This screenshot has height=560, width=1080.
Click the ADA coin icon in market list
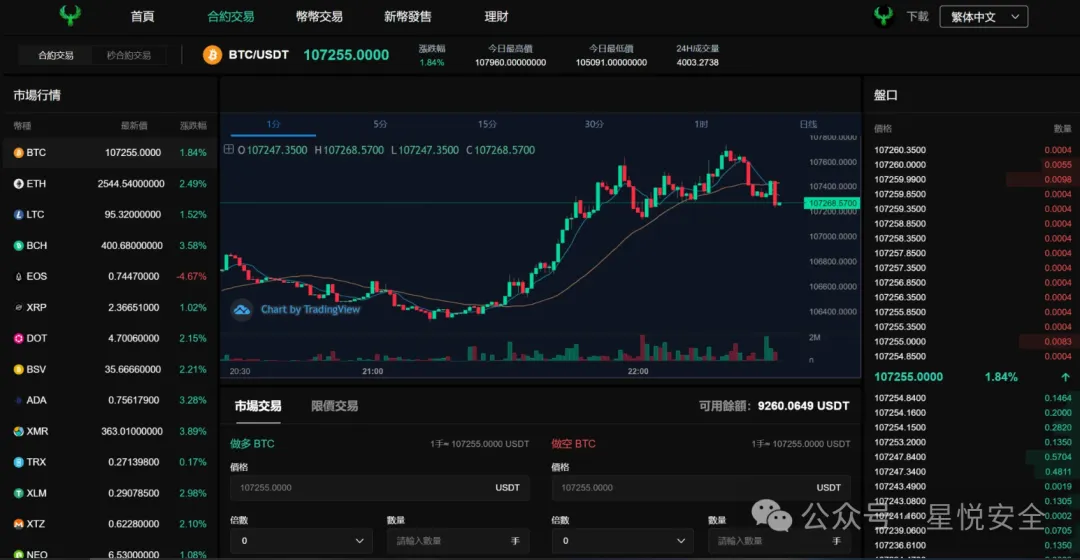point(19,400)
